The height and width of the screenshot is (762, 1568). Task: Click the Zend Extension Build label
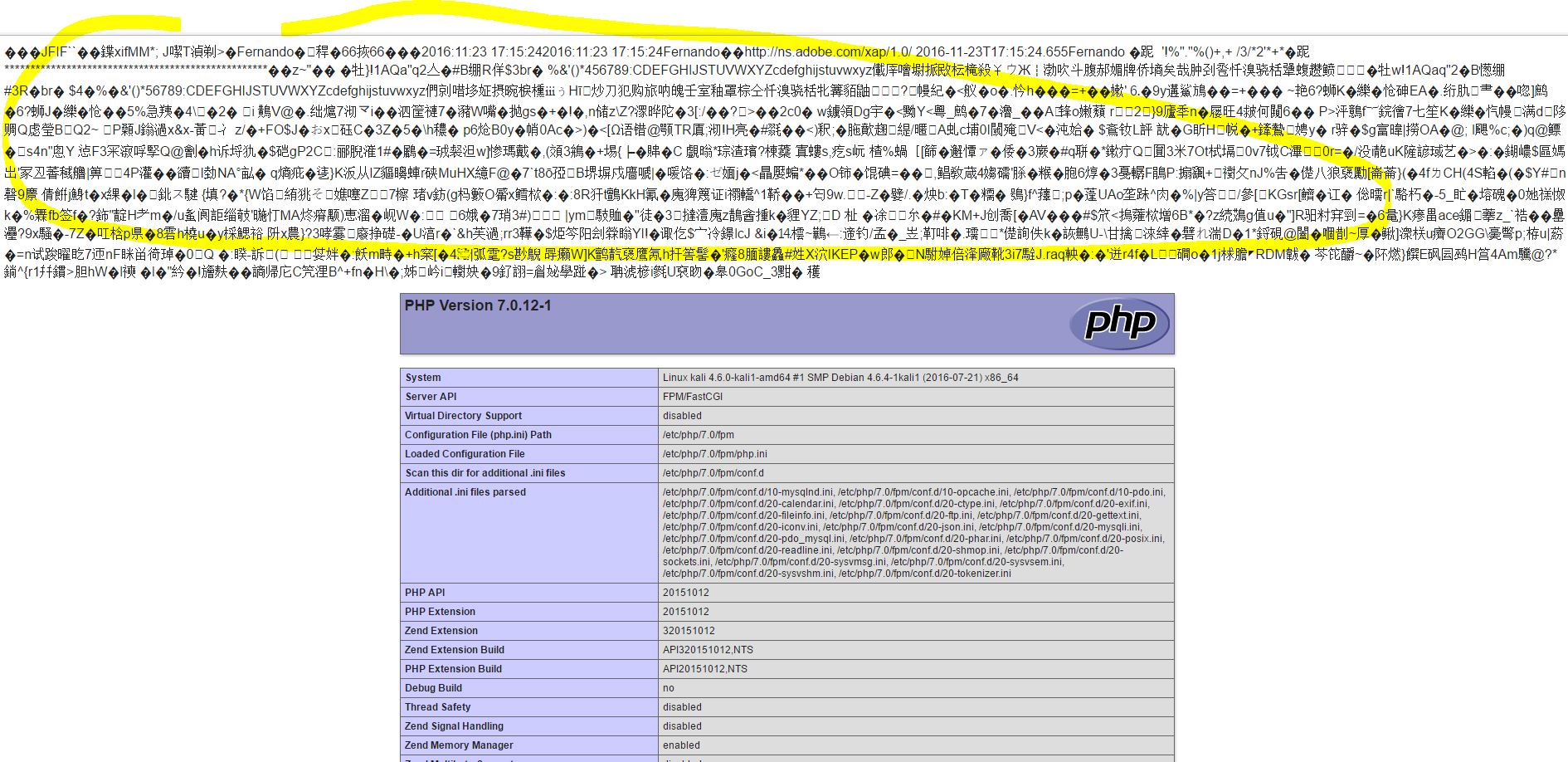pyautogui.click(x=454, y=650)
